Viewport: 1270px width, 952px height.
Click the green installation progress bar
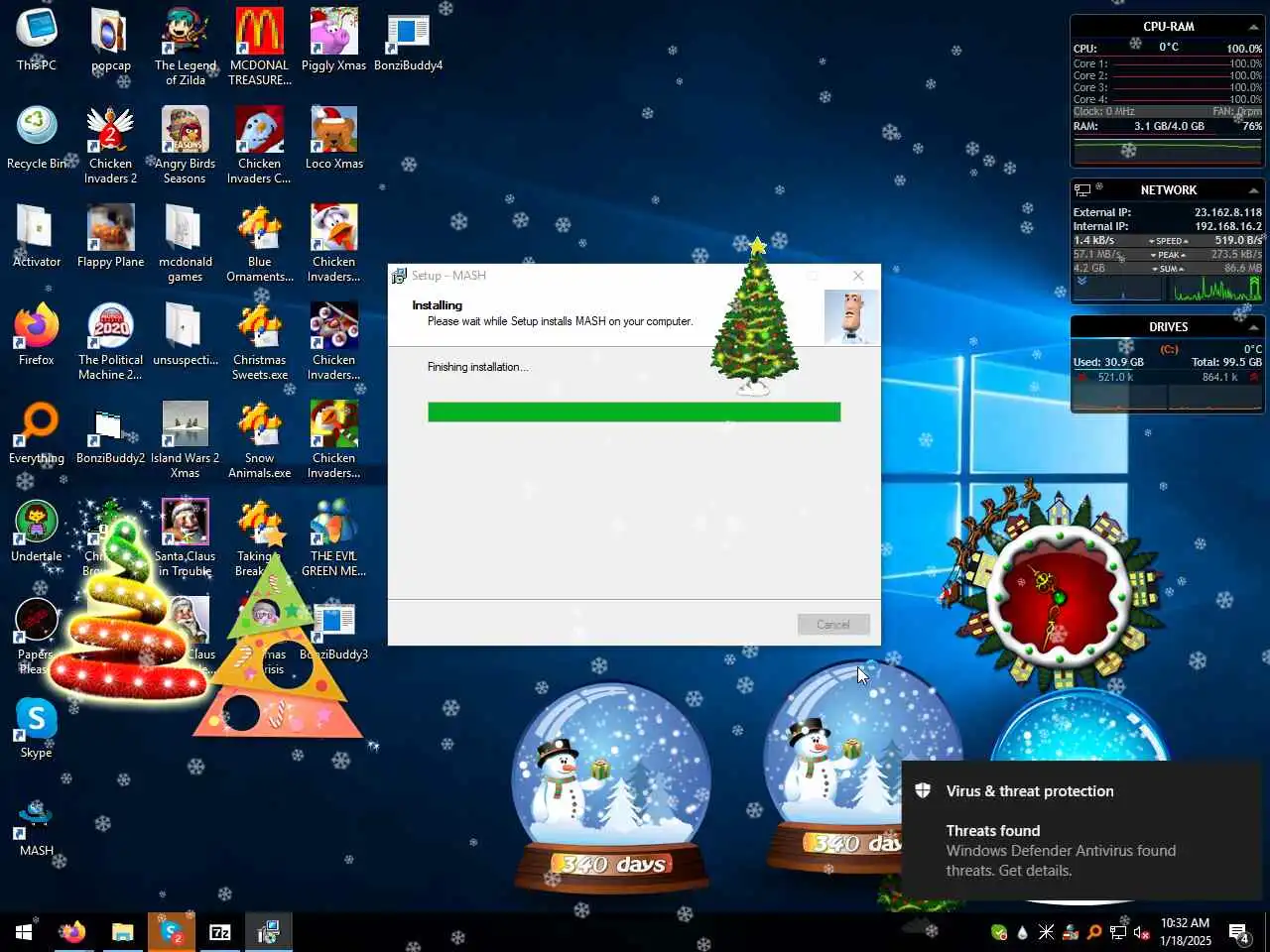[634, 412]
